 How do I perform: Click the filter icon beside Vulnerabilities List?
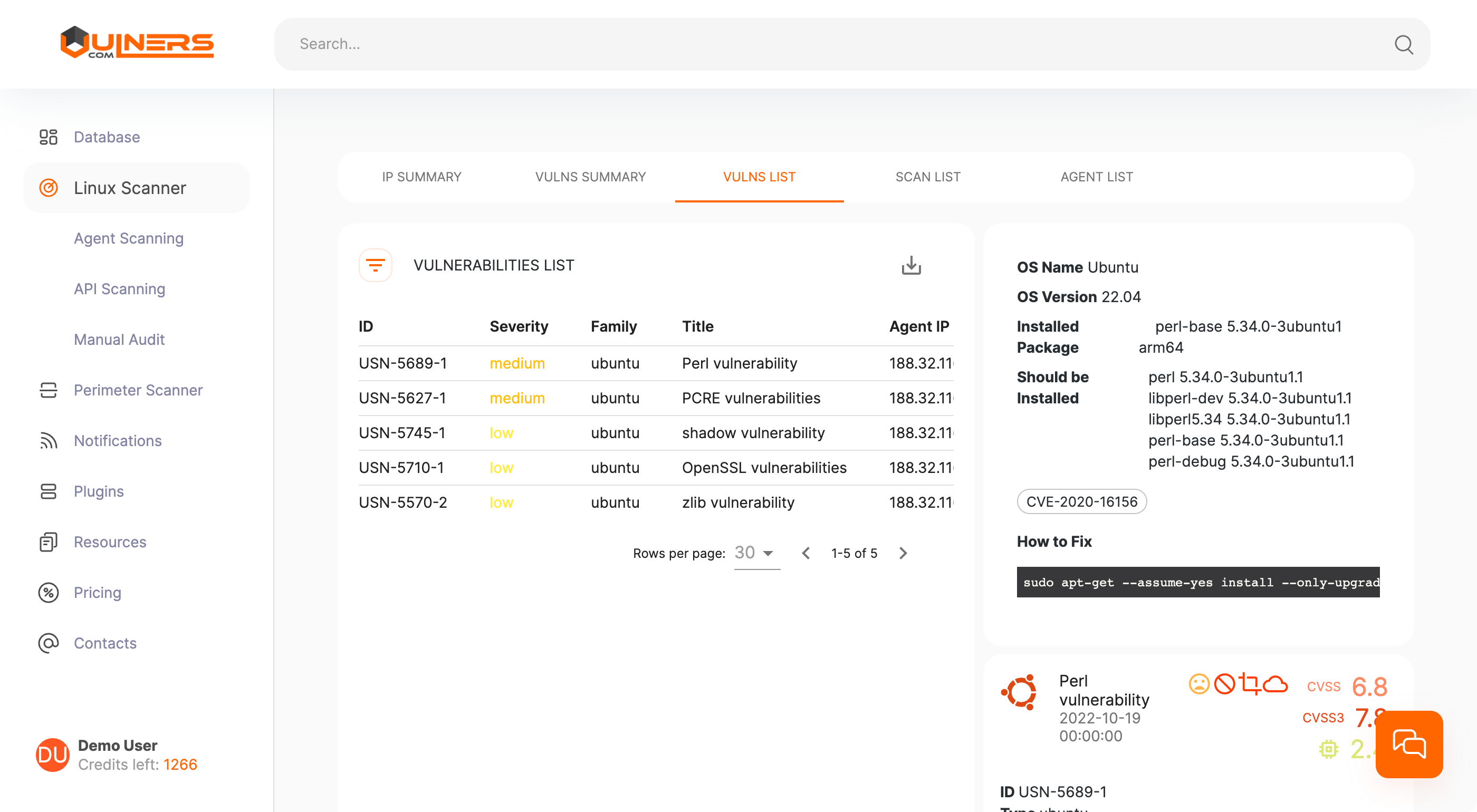(x=375, y=265)
